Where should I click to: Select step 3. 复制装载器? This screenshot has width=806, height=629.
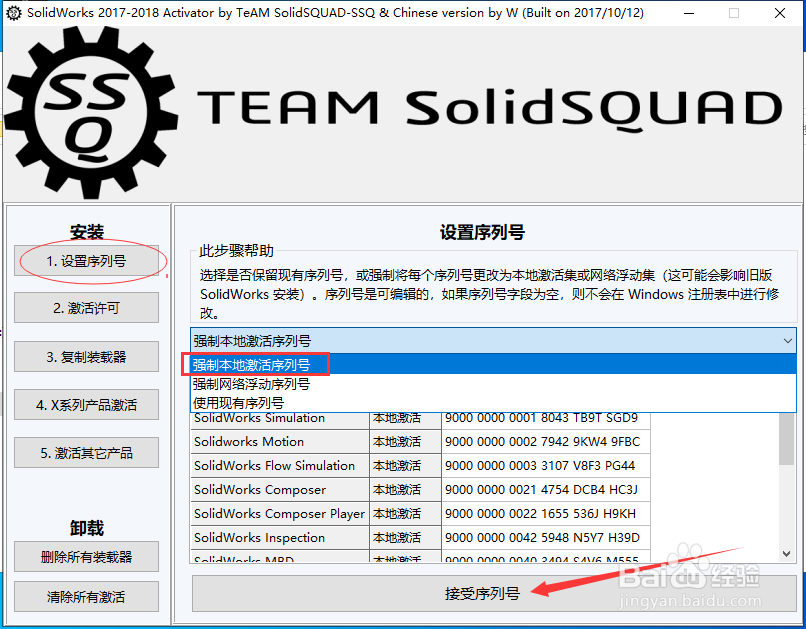click(x=86, y=357)
